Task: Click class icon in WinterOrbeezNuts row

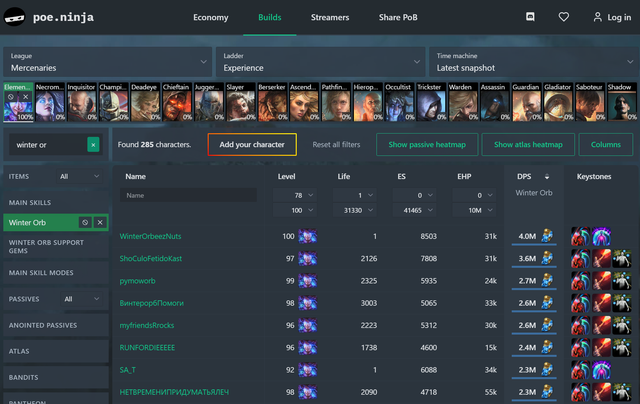Action: (307, 236)
